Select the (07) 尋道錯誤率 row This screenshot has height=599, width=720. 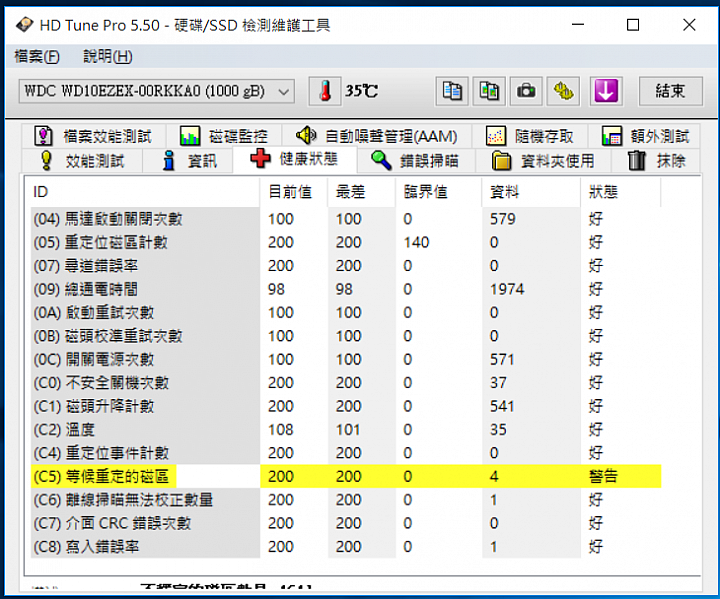346,266
